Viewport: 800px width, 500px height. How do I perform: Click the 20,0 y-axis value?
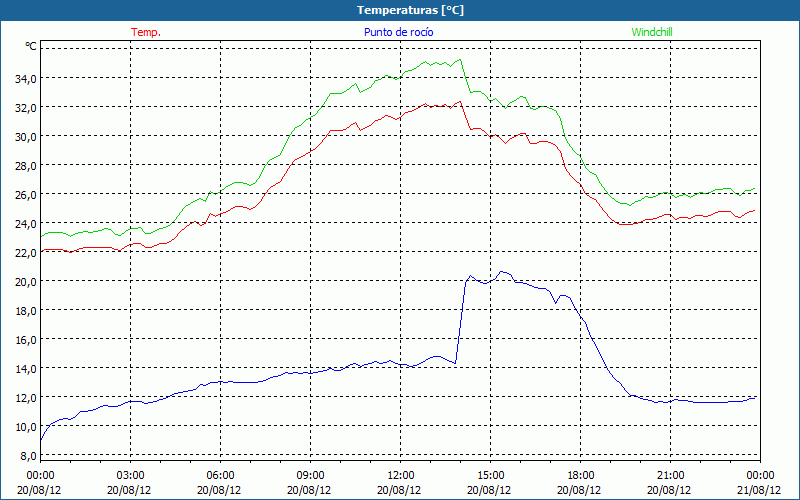click(x=25, y=281)
